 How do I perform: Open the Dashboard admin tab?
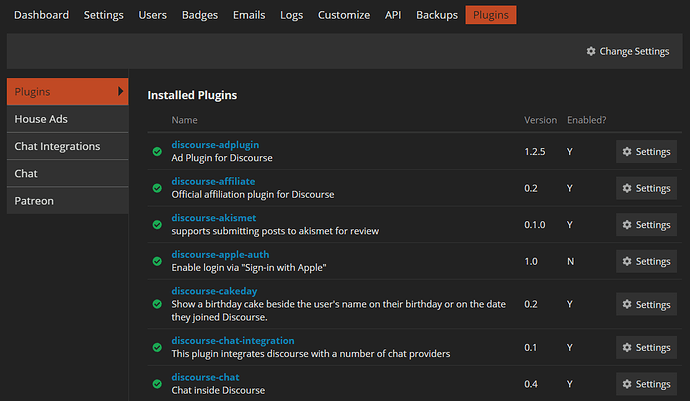tap(41, 15)
